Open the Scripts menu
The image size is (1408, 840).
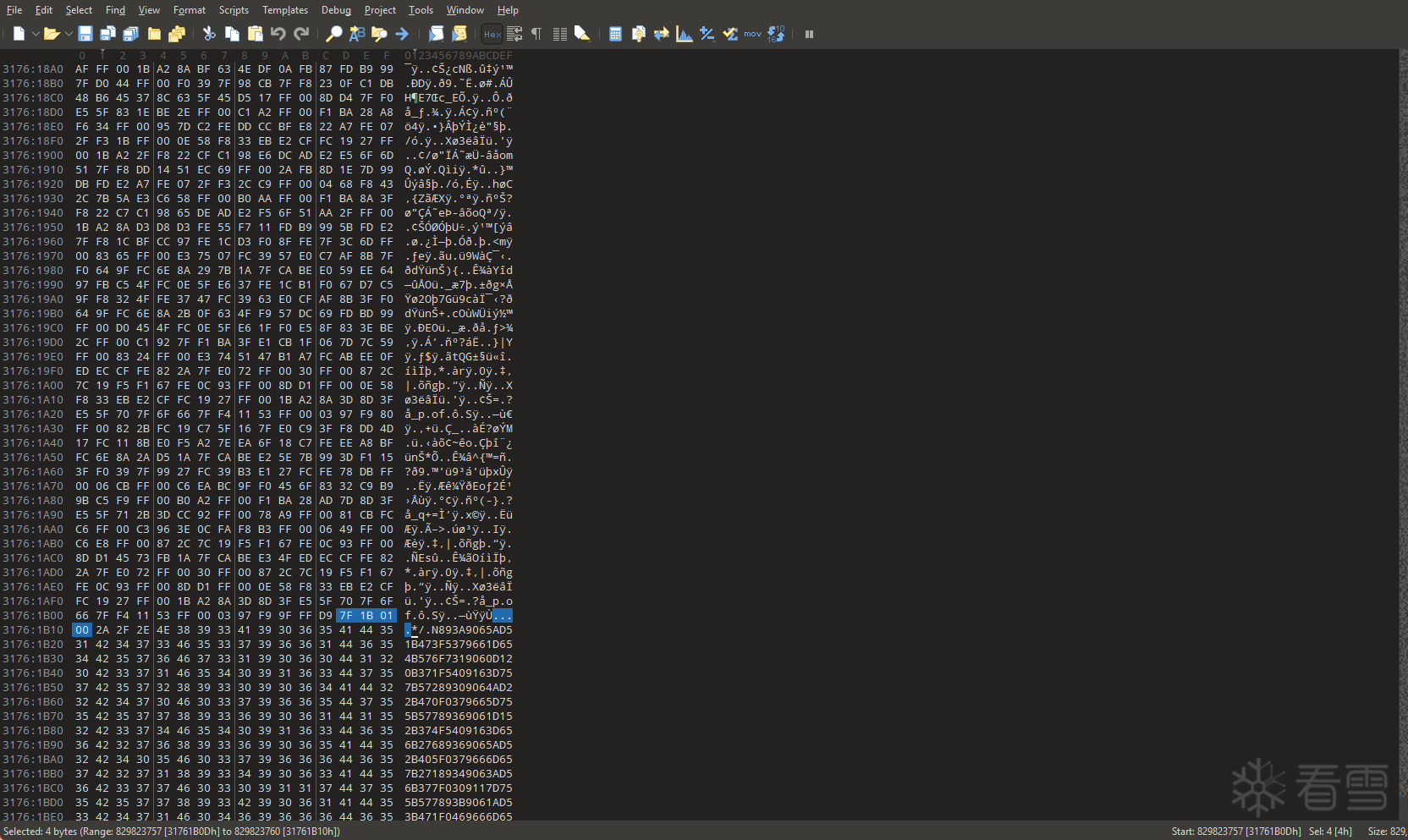(x=234, y=10)
